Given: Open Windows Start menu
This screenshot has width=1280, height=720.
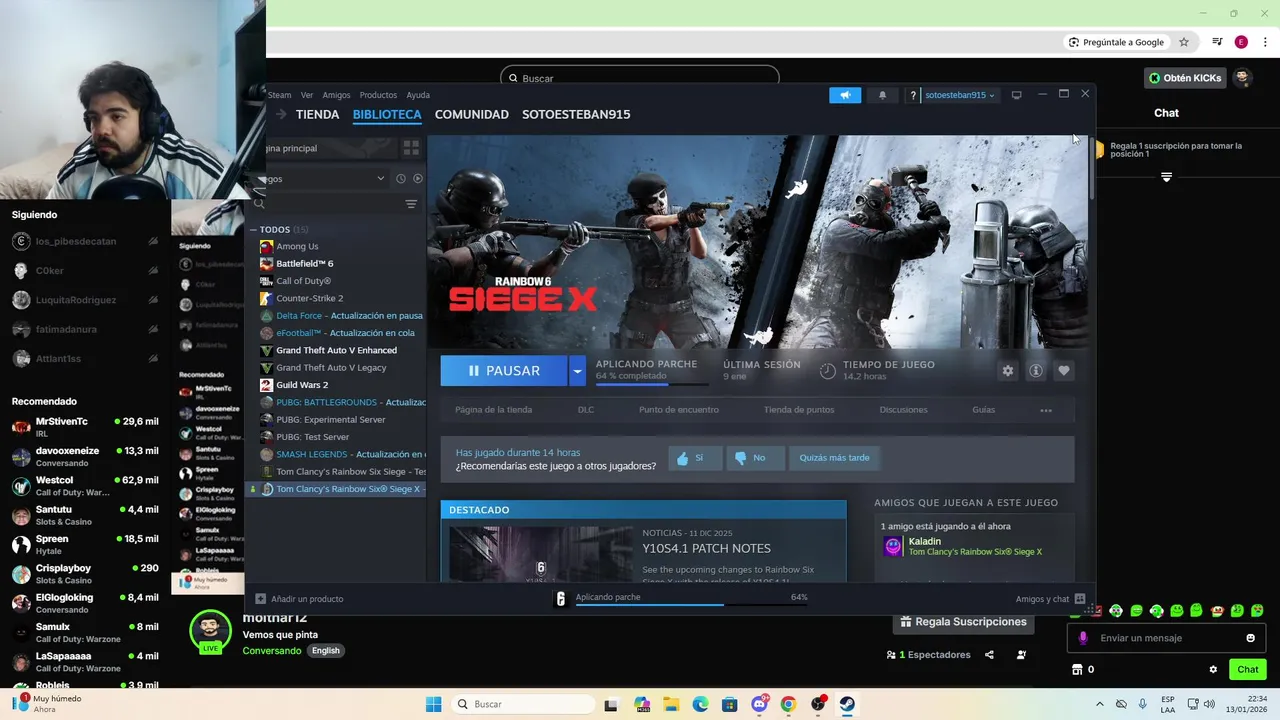Looking at the screenshot, I should click(x=433, y=704).
